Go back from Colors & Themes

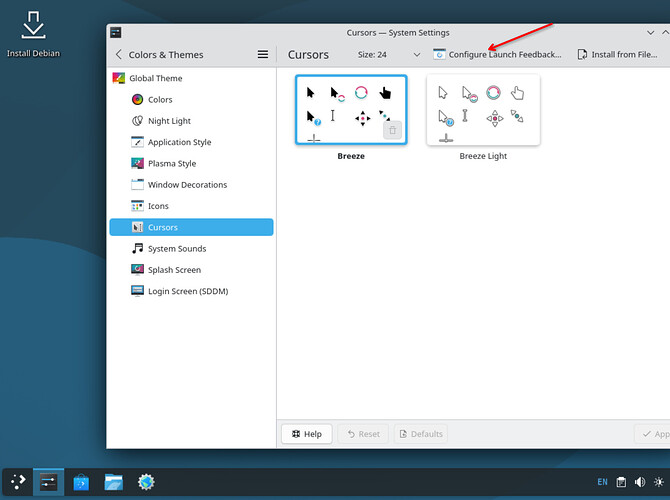(x=119, y=55)
